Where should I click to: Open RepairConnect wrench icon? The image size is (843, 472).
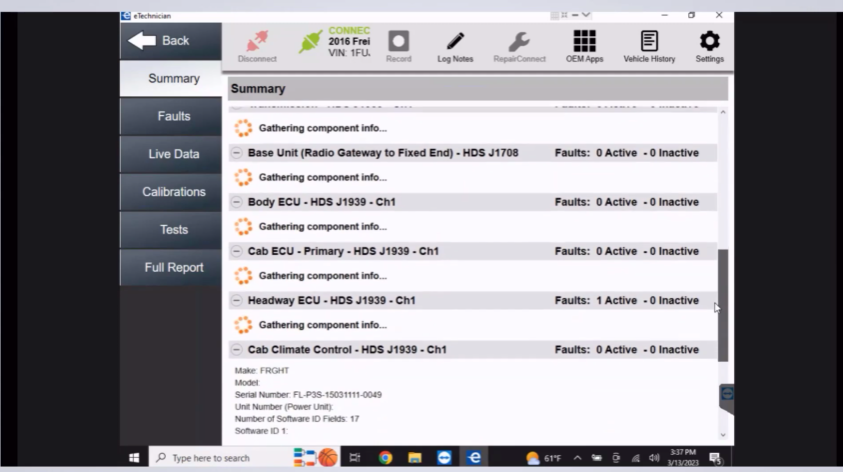pos(519,46)
